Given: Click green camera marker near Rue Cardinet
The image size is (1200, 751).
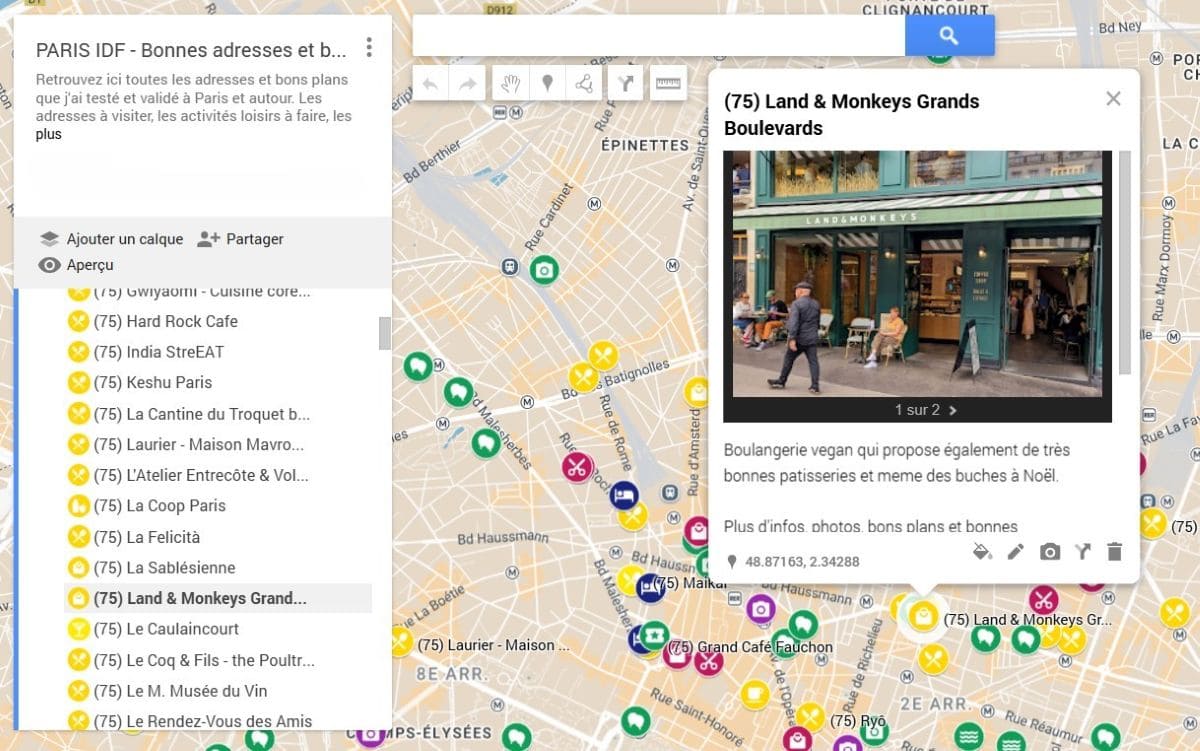Looking at the screenshot, I should (544, 269).
